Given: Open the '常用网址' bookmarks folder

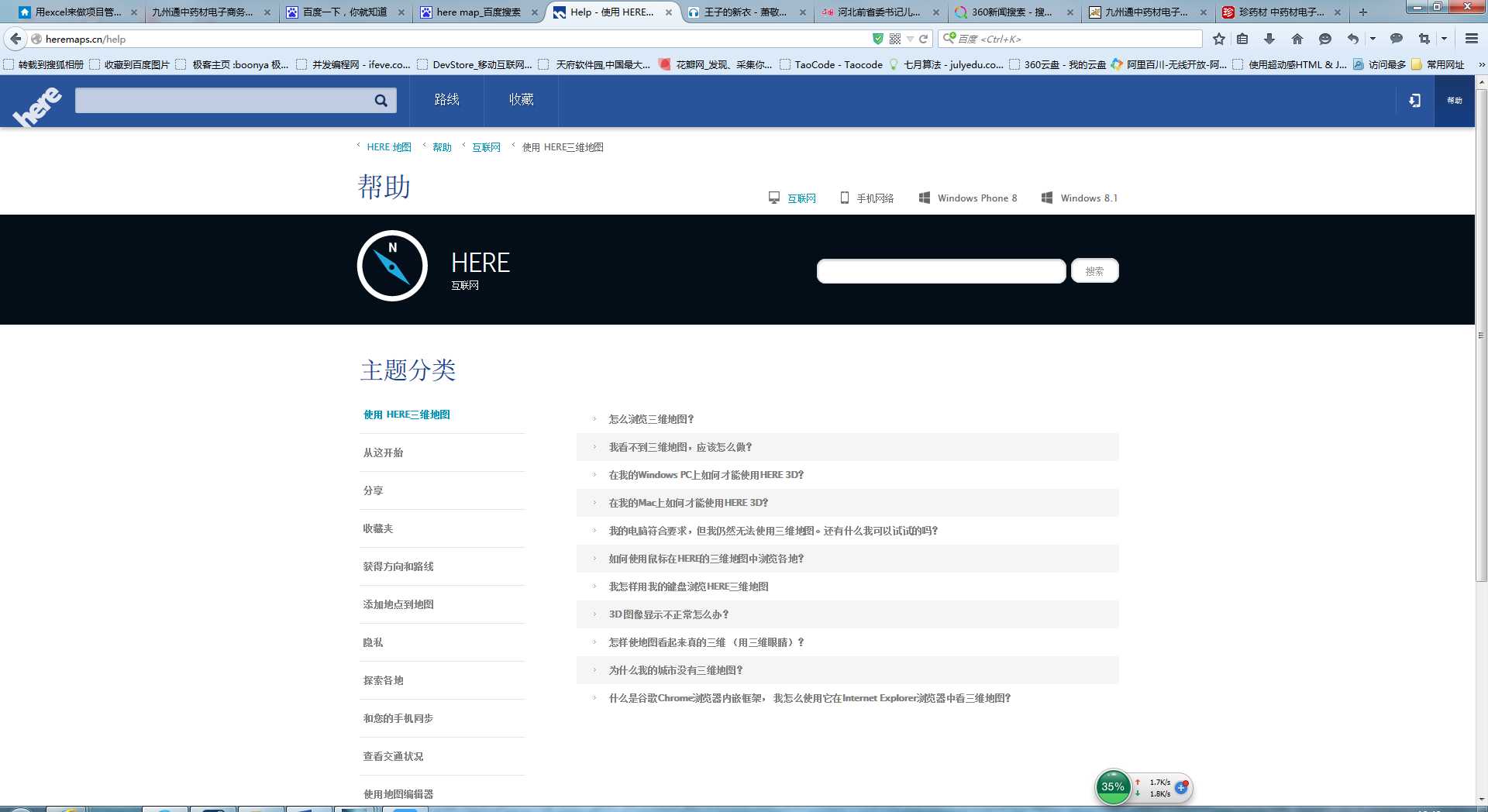Looking at the screenshot, I should point(1438,65).
